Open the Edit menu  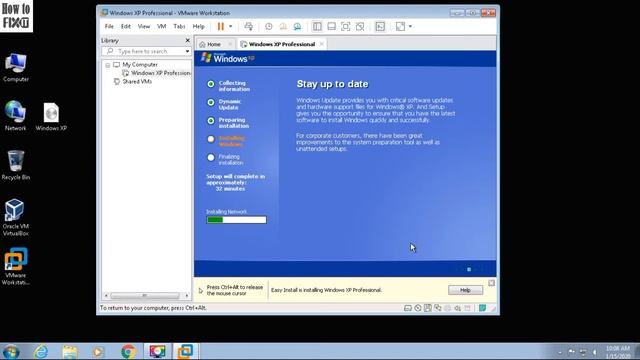[126, 27]
